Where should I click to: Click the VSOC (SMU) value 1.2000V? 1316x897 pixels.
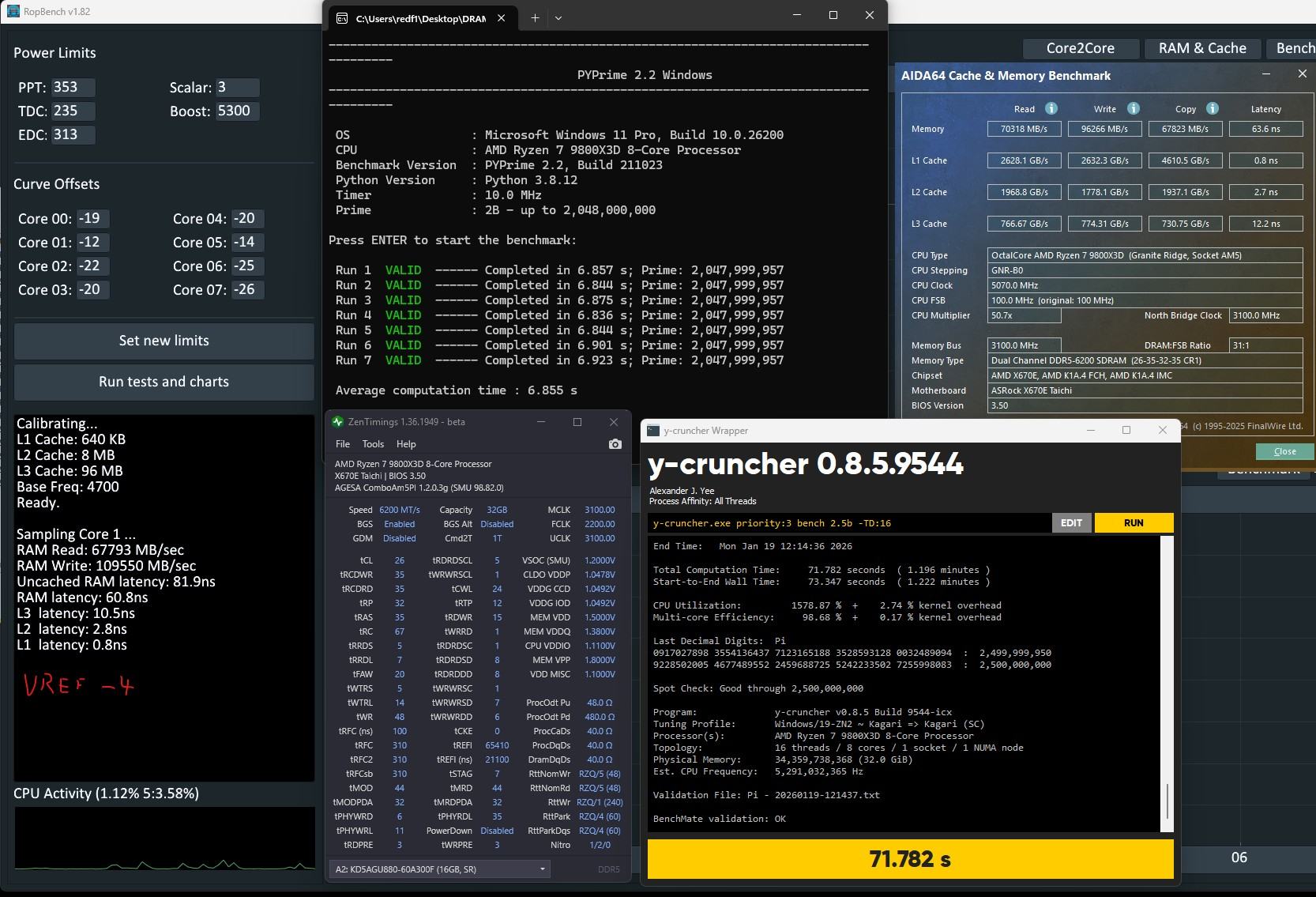tap(600, 561)
